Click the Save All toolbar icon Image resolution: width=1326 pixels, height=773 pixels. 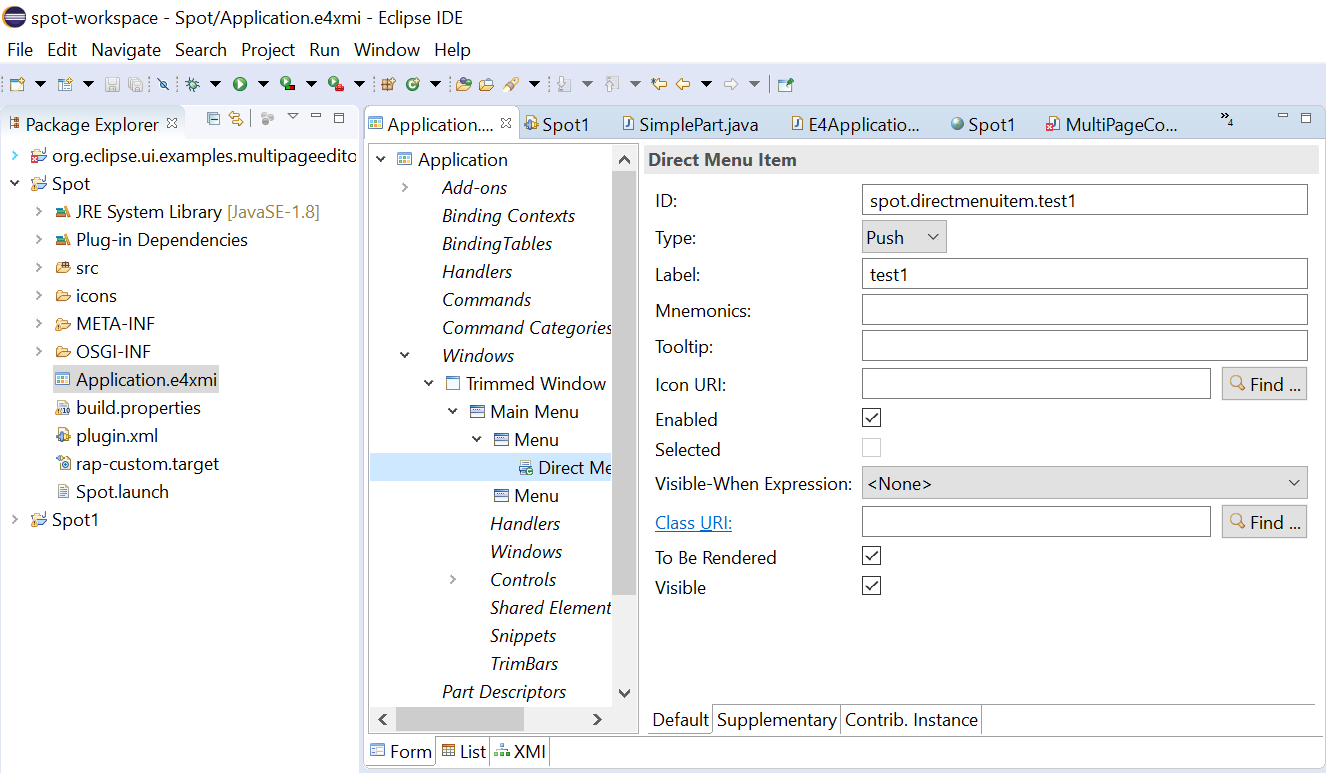click(135, 84)
